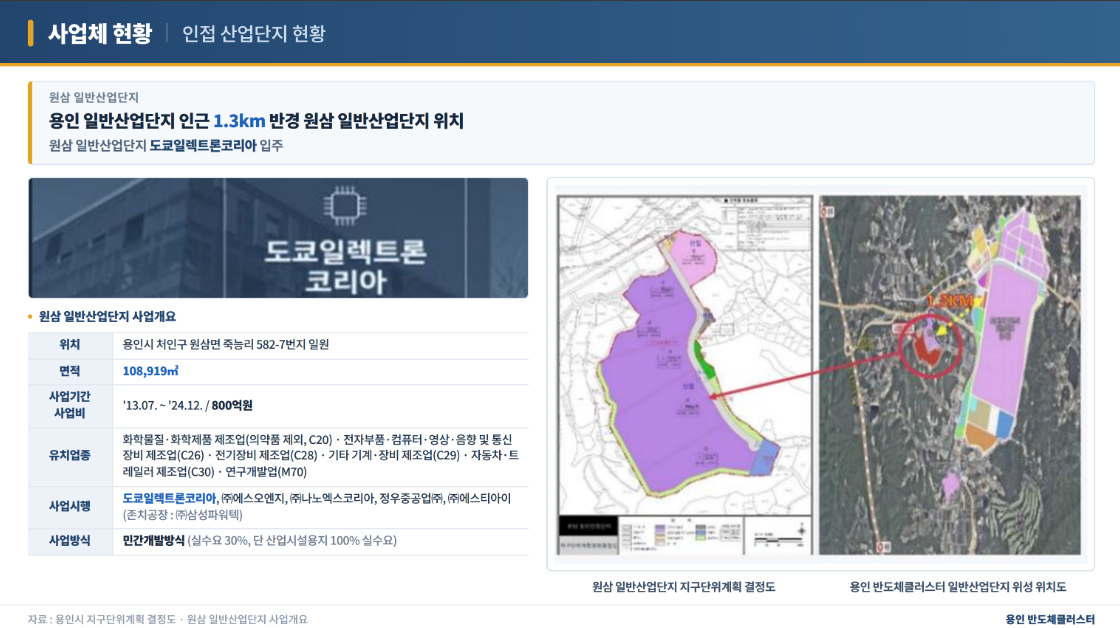This screenshot has width=1120, height=628.
Task: Click the 민간개발방식 bold text
Action: 154,541
